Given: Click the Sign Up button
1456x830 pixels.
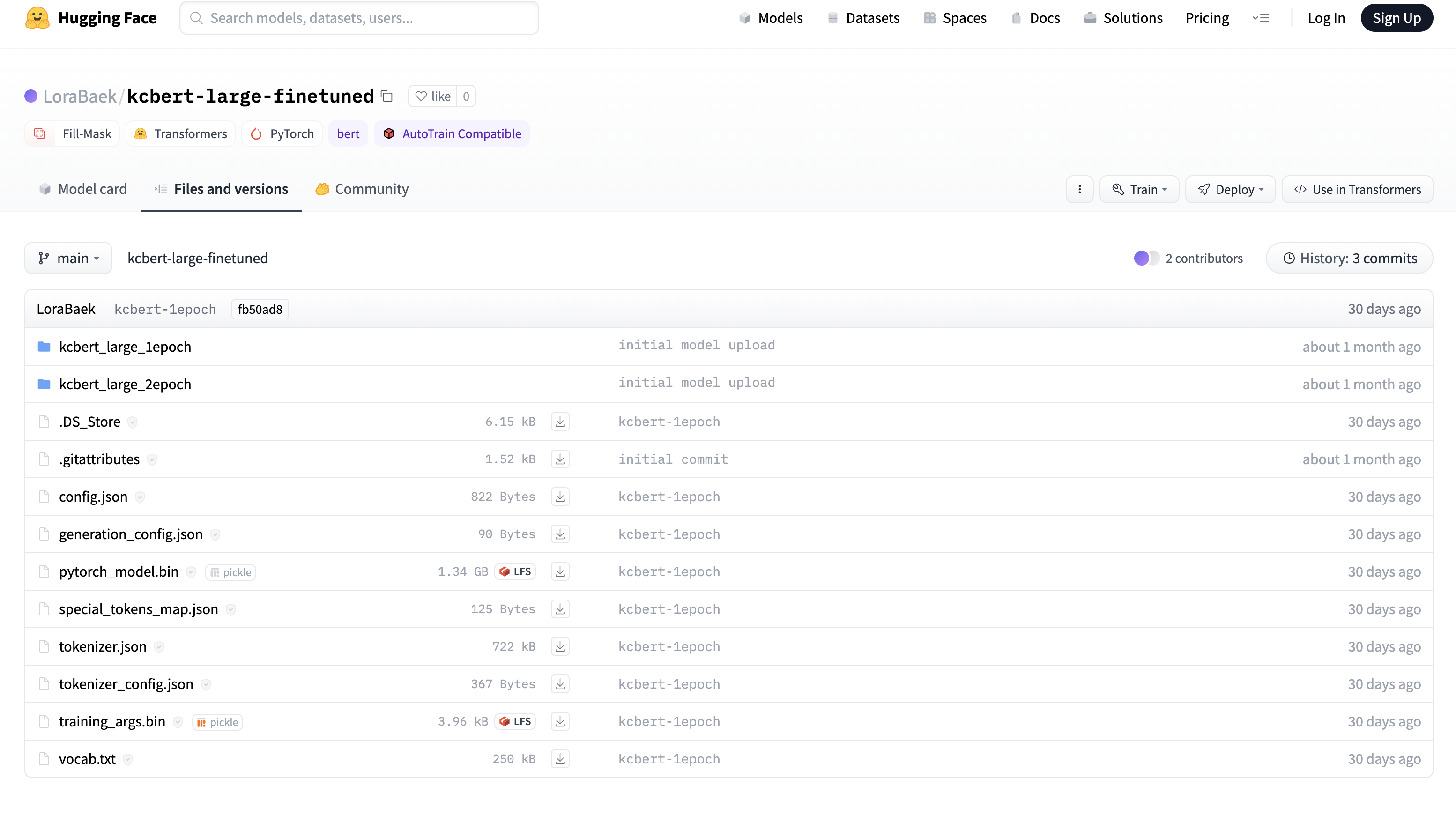Looking at the screenshot, I should coord(1397,18).
